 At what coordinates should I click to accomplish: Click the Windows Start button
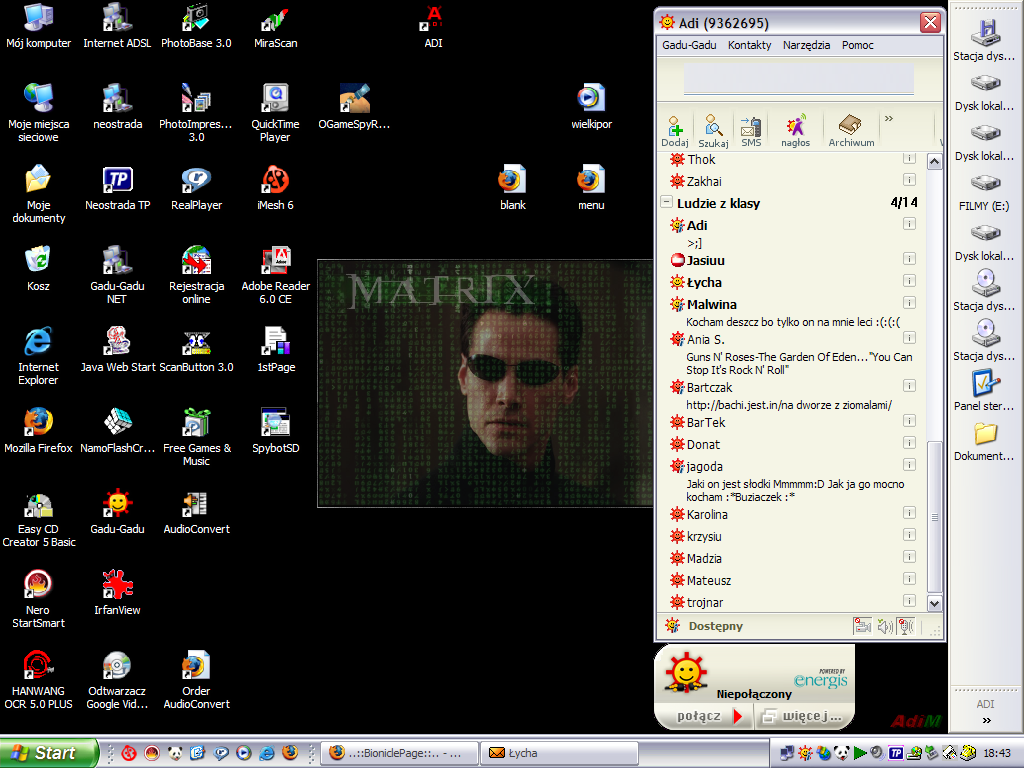[49, 753]
